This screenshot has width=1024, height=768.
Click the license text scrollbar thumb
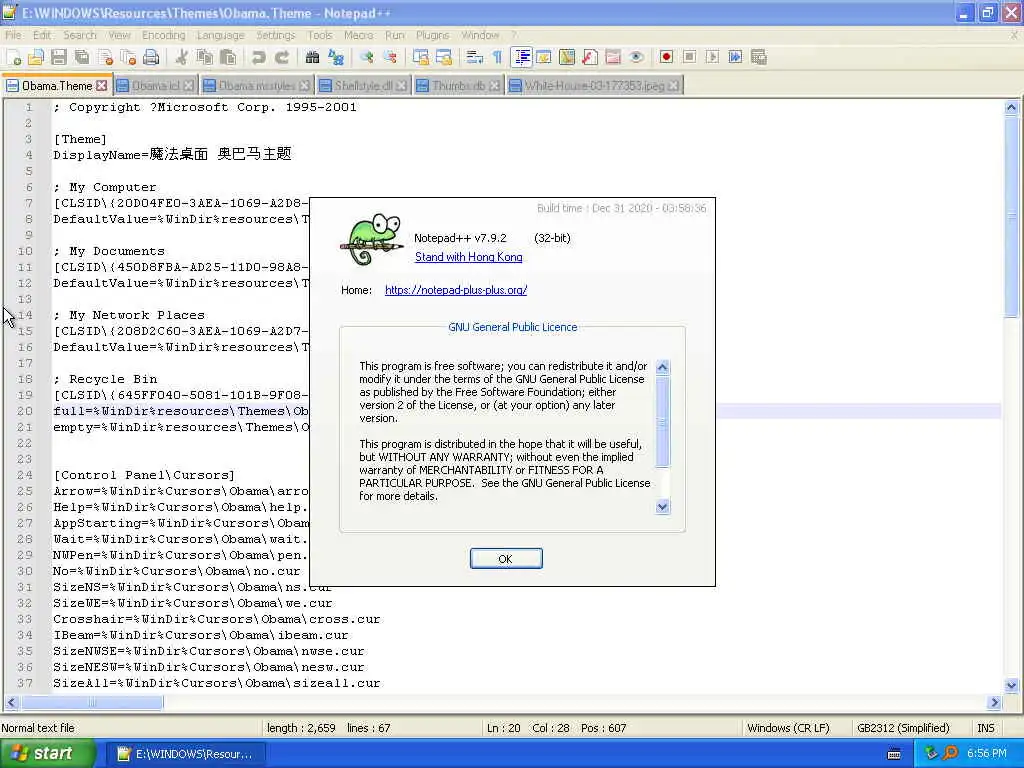coord(662,421)
